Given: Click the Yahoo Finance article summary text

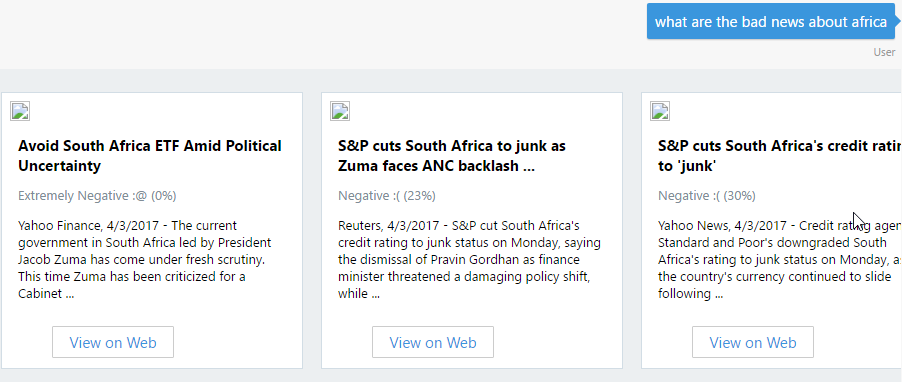Looking at the screenshot, I should click(x=145, y=259).
